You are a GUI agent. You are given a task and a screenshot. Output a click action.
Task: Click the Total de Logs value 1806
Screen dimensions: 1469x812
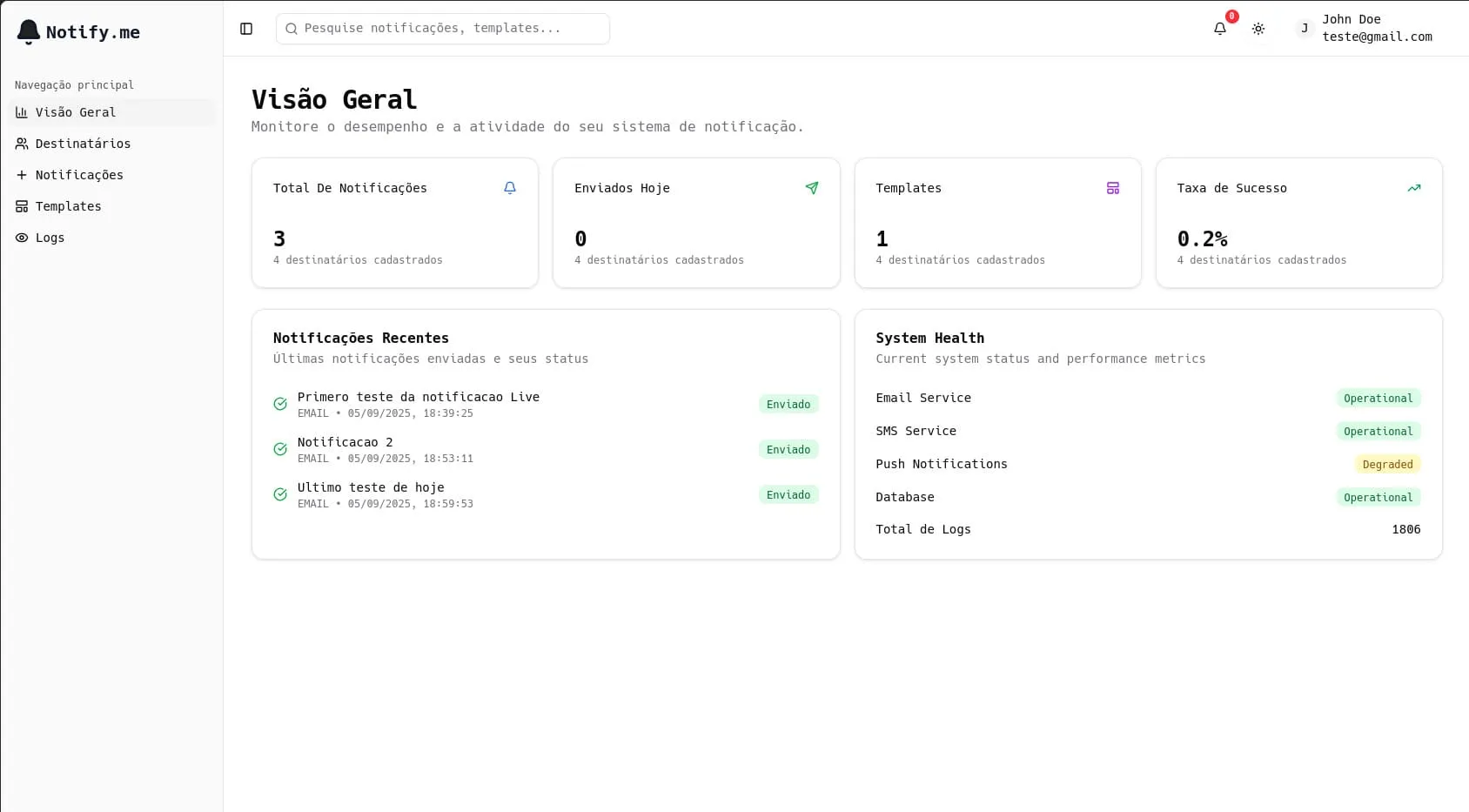click(x=1406, y=529)
